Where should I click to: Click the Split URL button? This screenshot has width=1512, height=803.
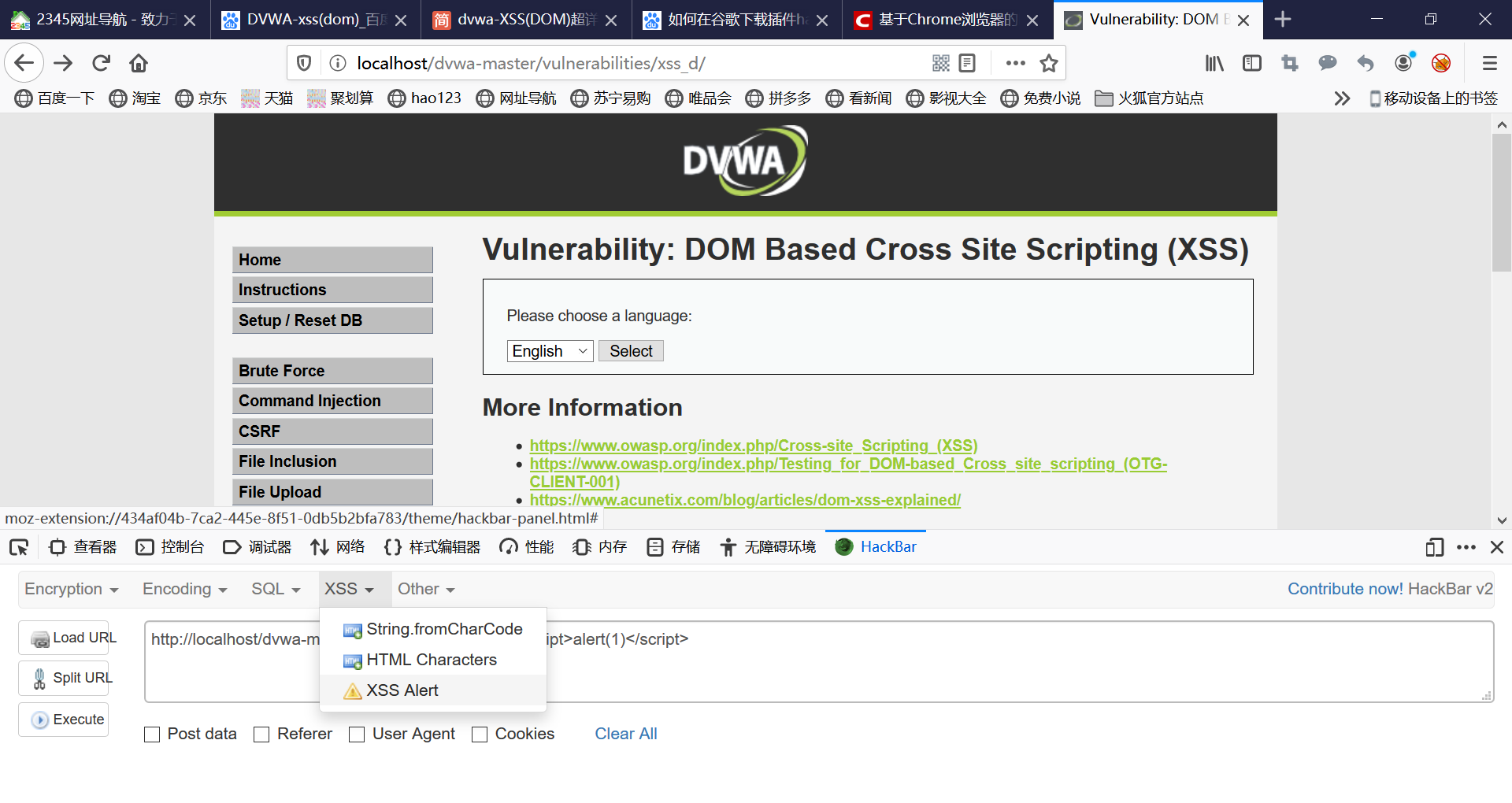point(64,678)
